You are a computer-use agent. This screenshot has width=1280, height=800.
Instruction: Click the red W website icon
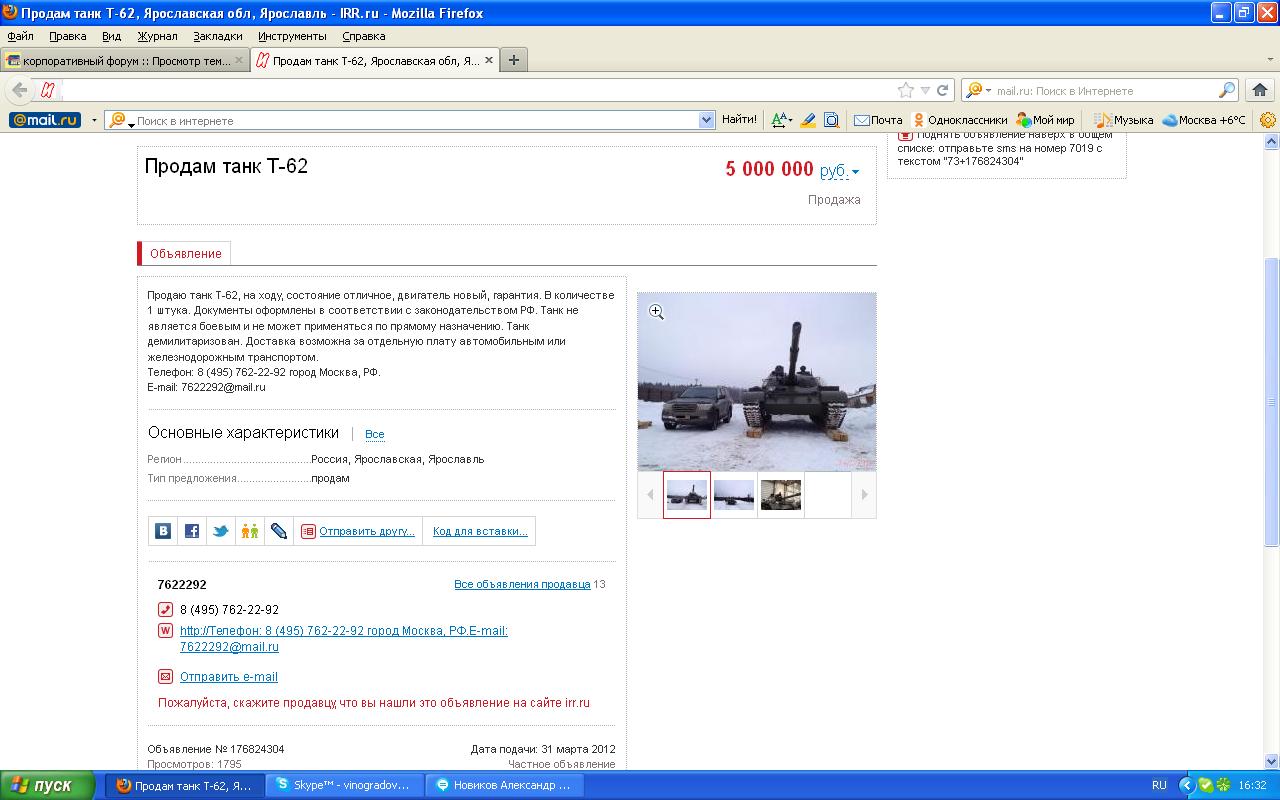[x=166, y=630]
